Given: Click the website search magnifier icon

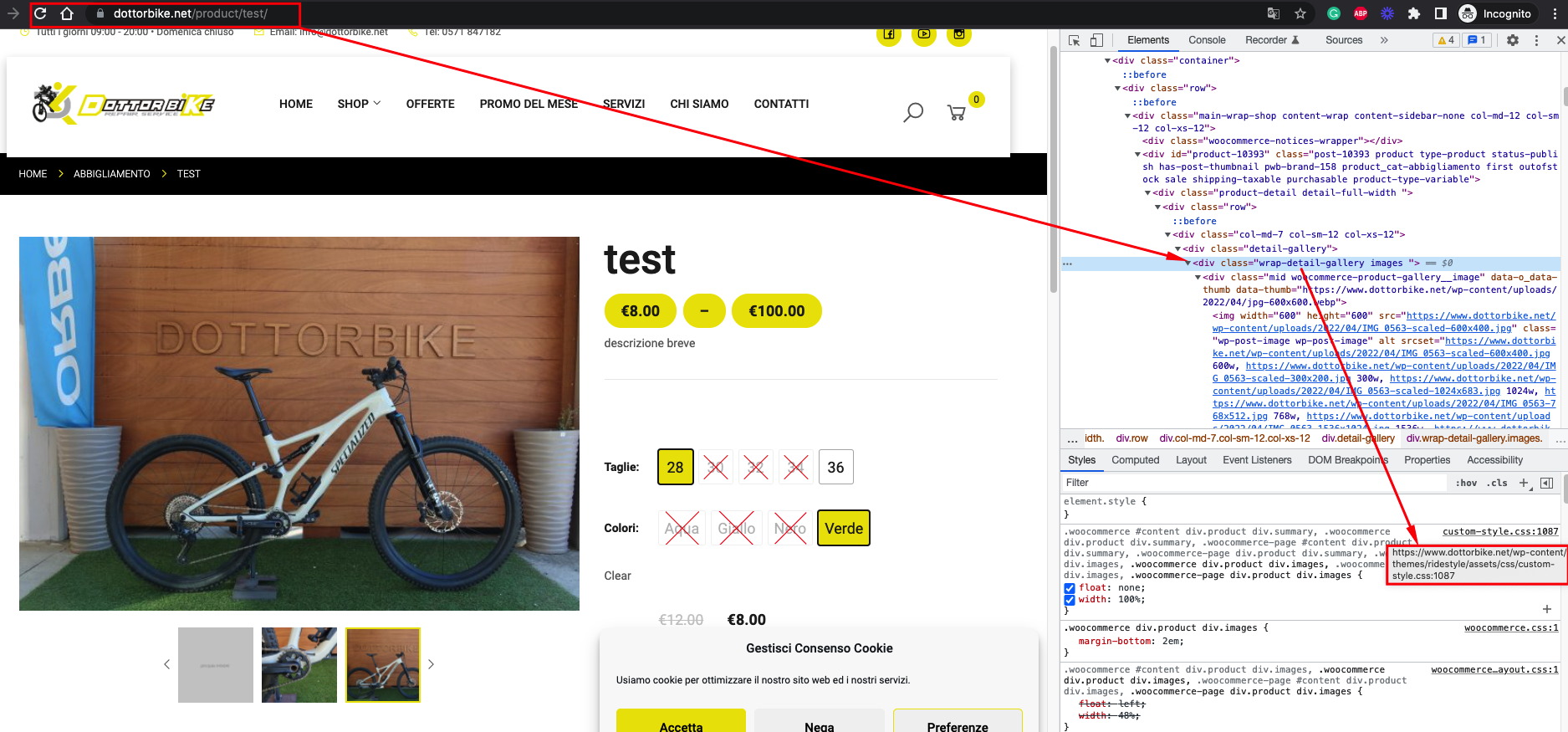Looking at the screenshot, I should [913, 111].
